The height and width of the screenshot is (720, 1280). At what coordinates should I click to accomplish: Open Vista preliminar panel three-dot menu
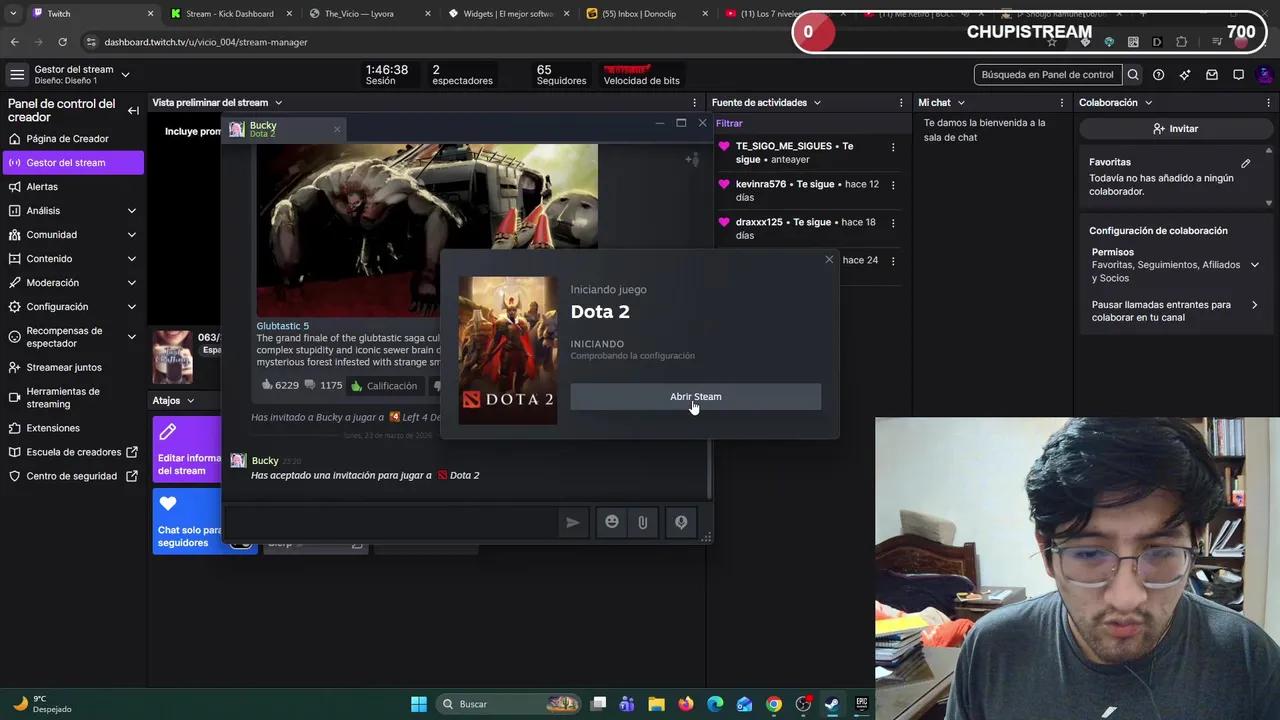(694, 103)
